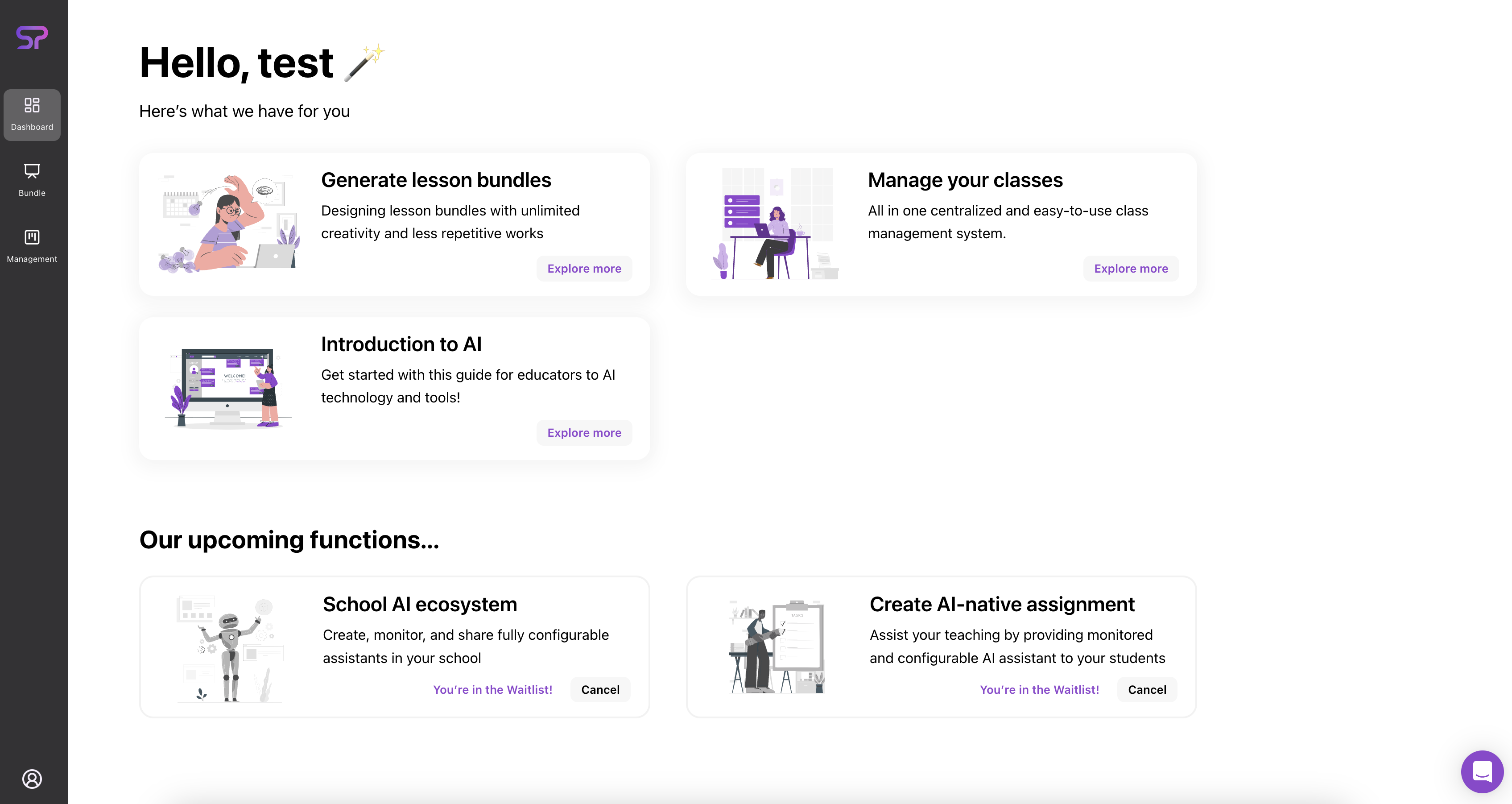1512x804 pixels.
Task: Explore more about Generate lesson bundles
Action: (584, 269)
